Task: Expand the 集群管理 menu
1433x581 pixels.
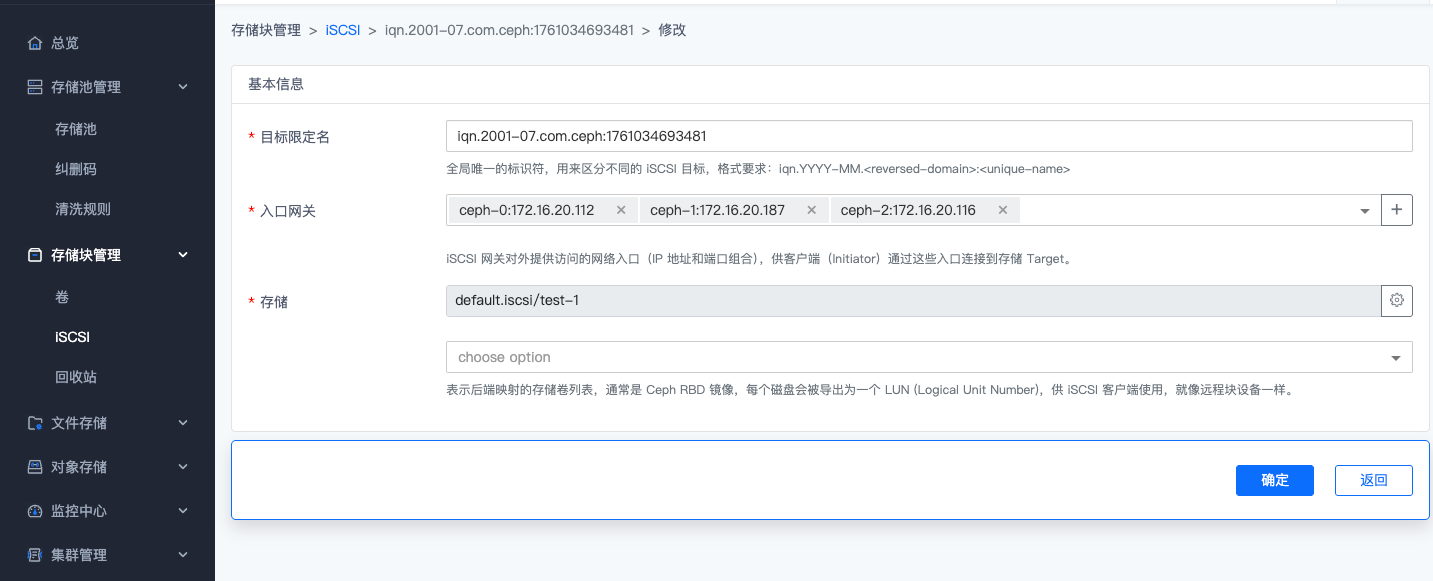Action: tap(183, 555)
